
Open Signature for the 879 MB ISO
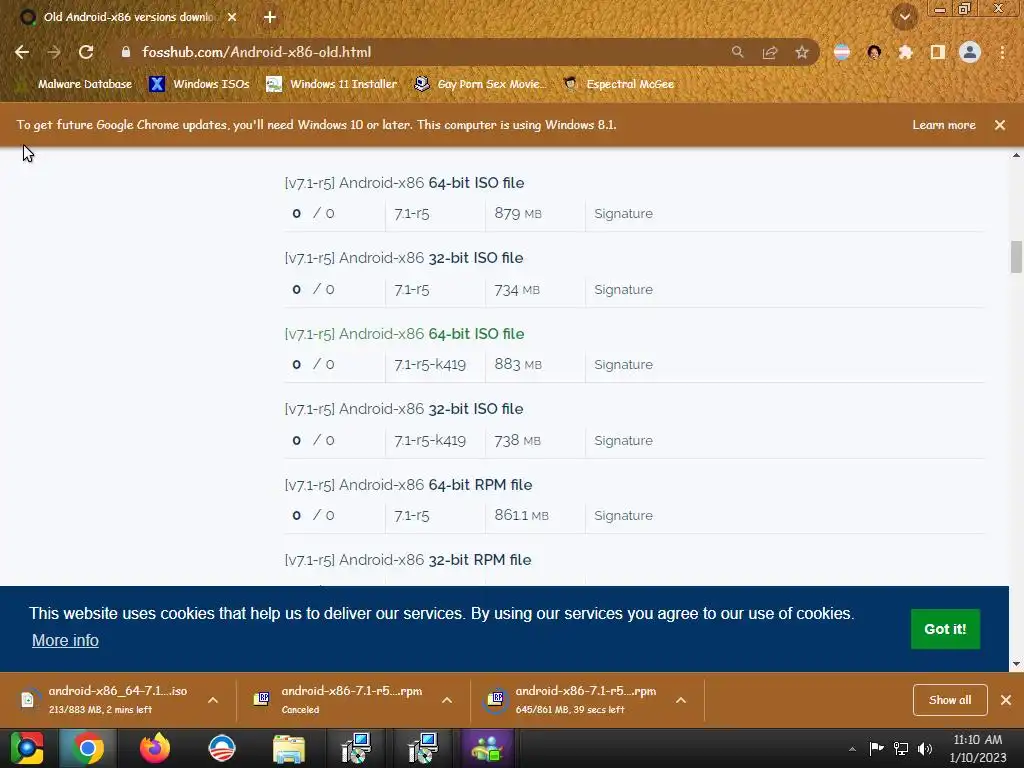(x=623, y=214)
